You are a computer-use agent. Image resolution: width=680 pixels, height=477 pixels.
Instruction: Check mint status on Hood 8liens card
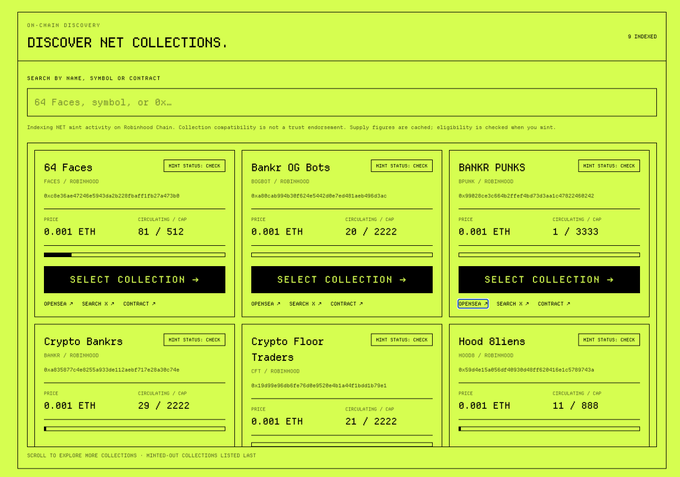(609, 340)
